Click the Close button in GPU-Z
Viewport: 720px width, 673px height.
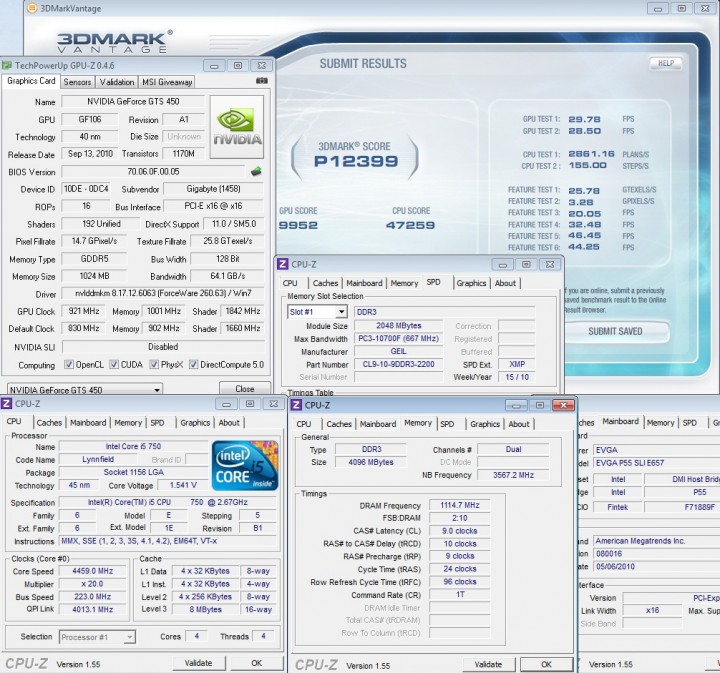pyautogui.click(x=245, y=388)
